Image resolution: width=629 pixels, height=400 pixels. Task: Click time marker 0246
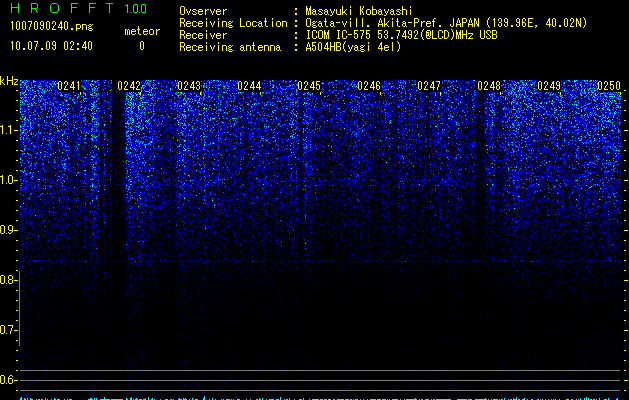[369, 86]
